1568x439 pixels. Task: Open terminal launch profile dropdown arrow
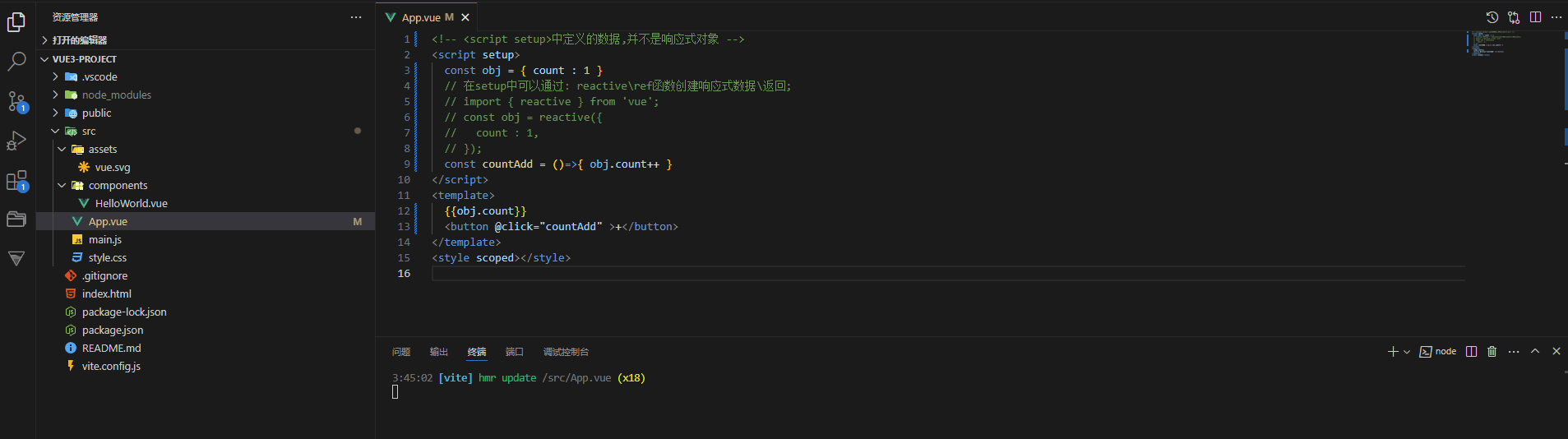(1407, 352)
